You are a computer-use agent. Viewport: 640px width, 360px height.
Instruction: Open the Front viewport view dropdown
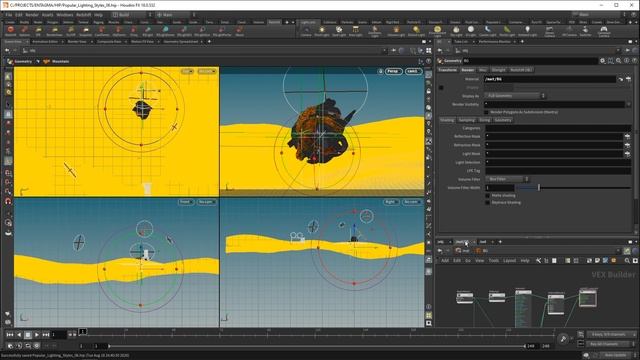click(x=186, y=202)
